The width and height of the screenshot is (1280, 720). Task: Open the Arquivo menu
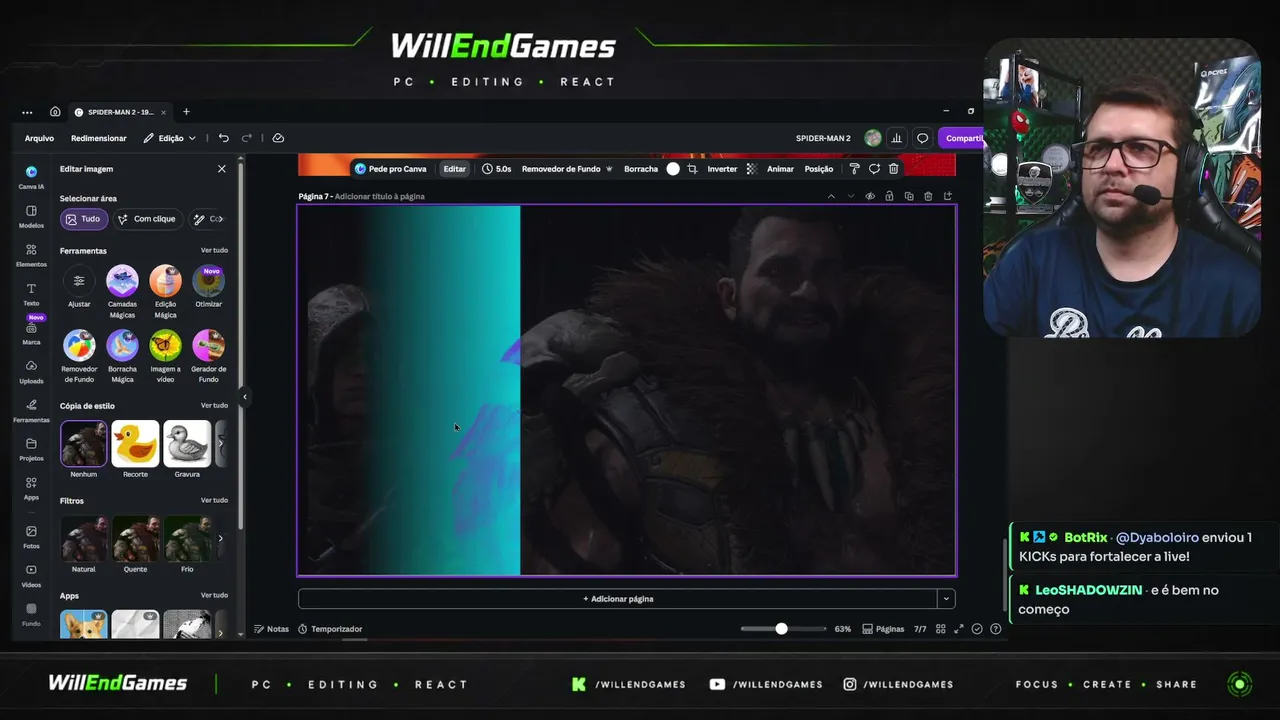click(39, 138)
